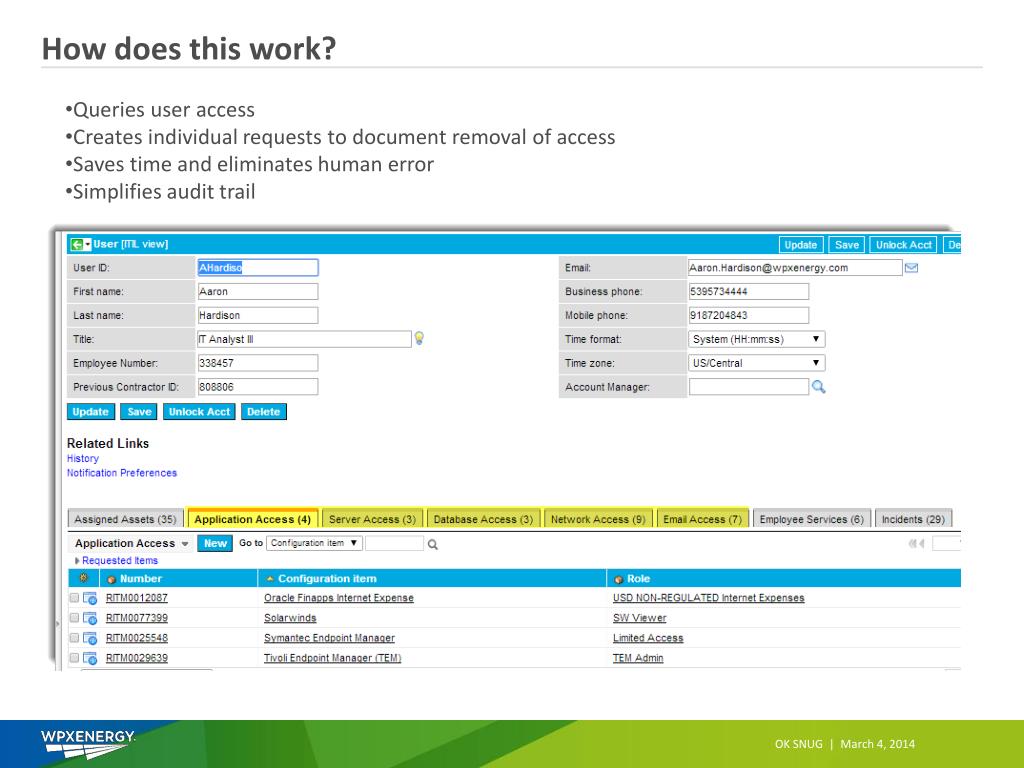Check the box for RITM0029639

[x=74, y=658]
